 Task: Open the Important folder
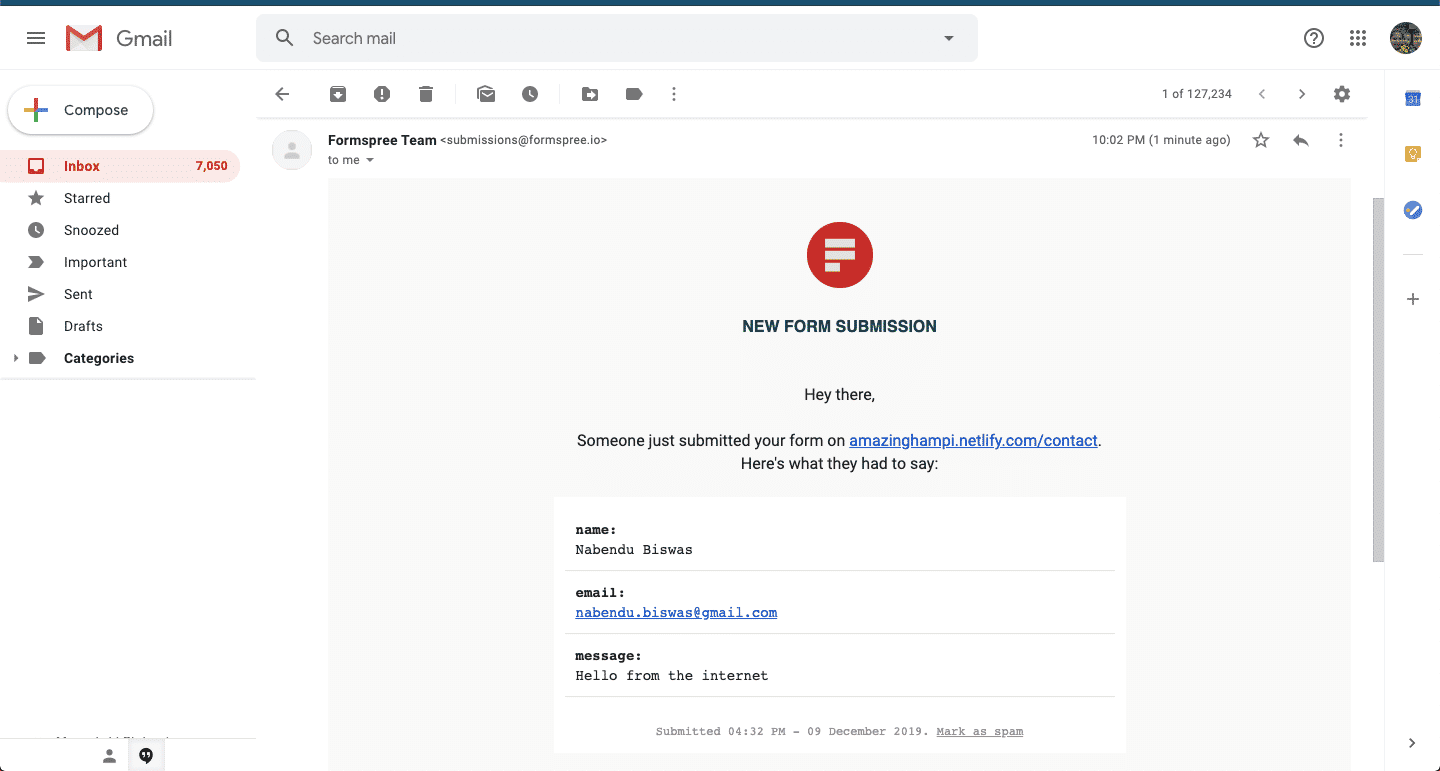pos(120,262)
